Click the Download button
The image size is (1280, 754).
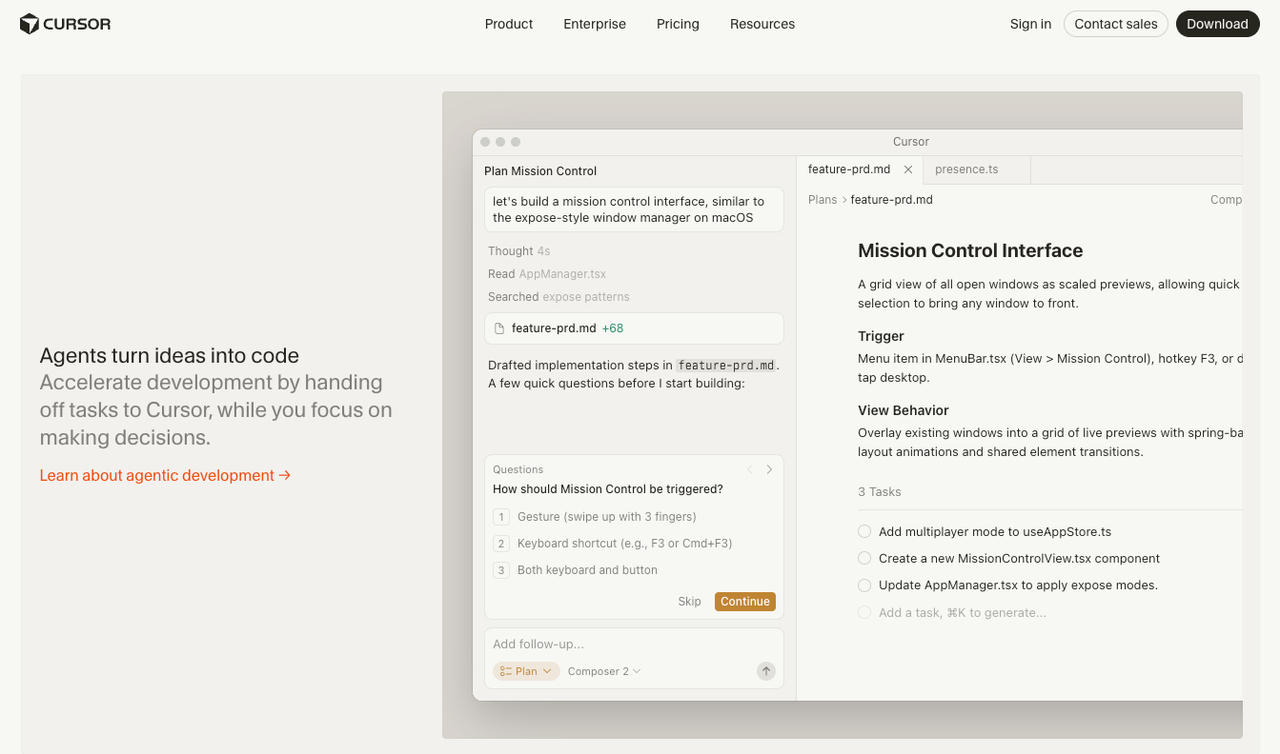1217,24
